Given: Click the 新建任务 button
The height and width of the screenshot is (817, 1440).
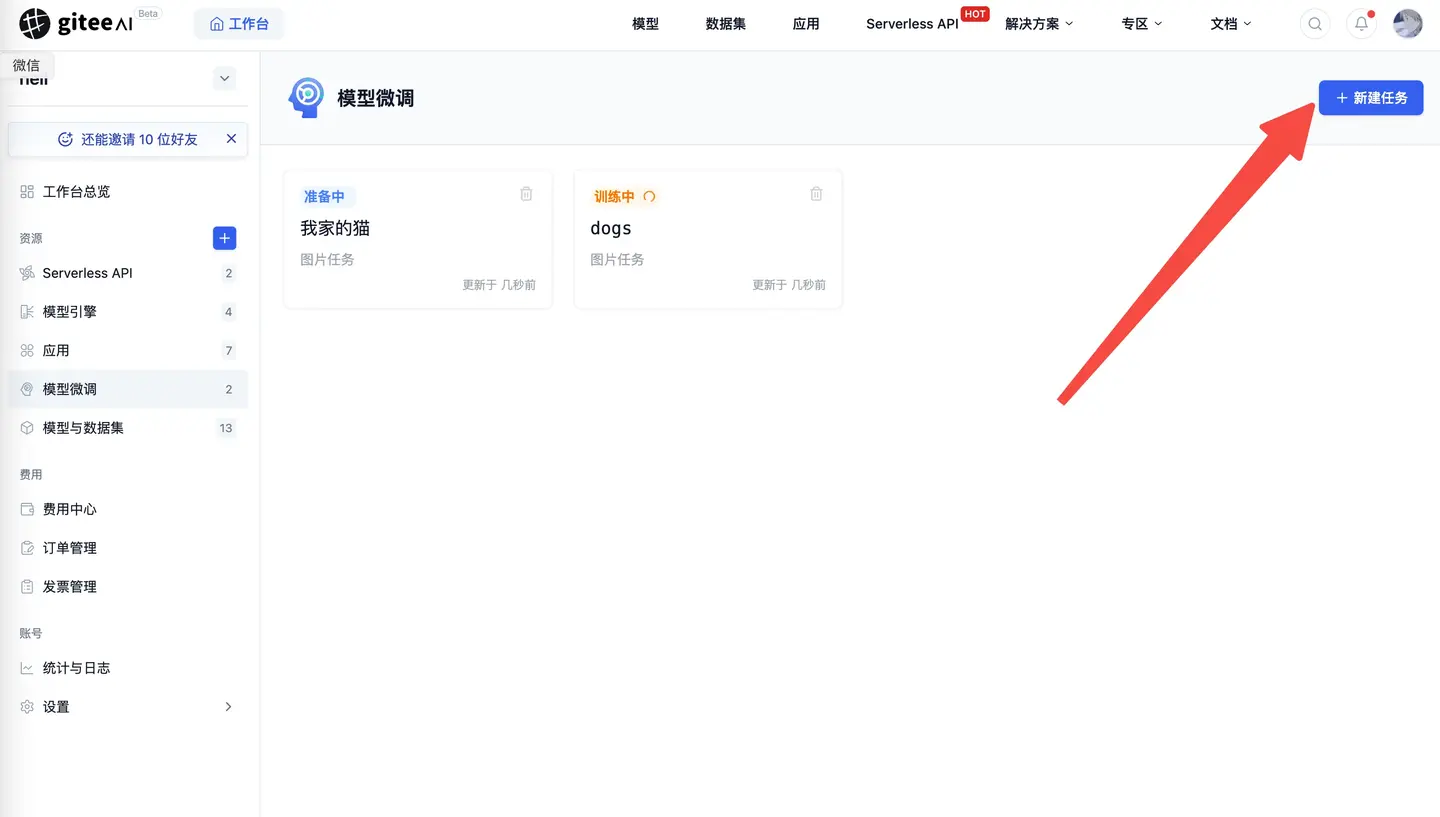Looking at the screenshot, I should (1371, 97).
